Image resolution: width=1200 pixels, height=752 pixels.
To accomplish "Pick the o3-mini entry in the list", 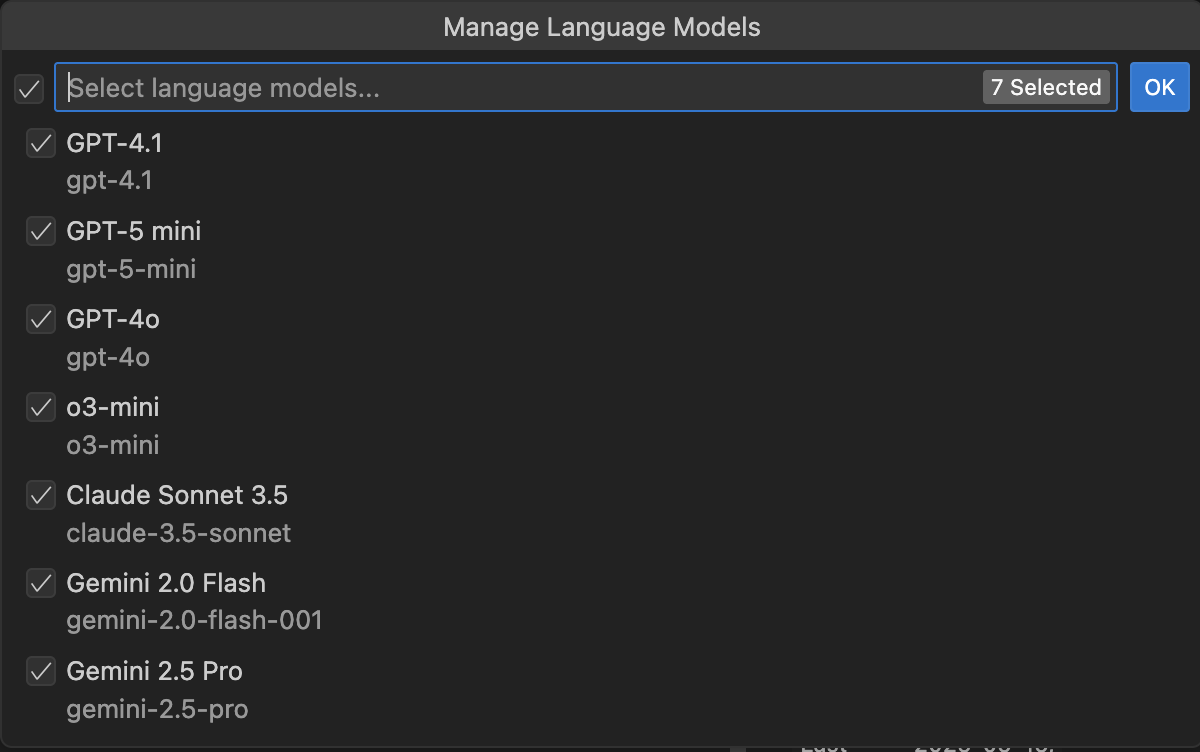I will (112, 407).
